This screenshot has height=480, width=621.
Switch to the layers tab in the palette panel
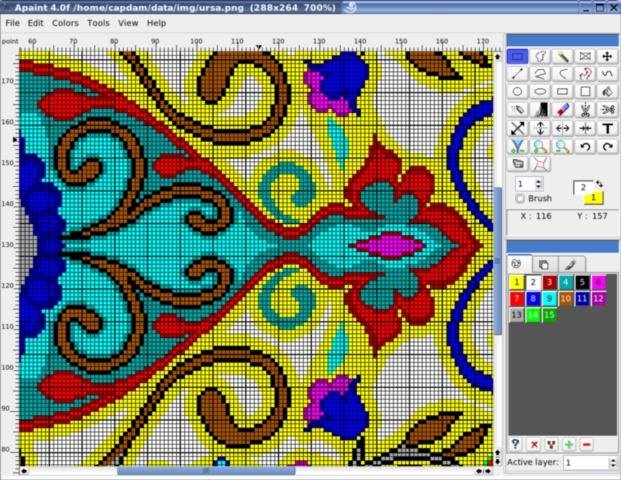click(x=544, y=264)
